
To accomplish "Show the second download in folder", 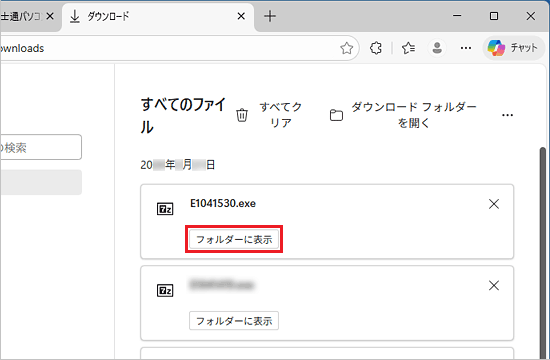I will [234, 321].
